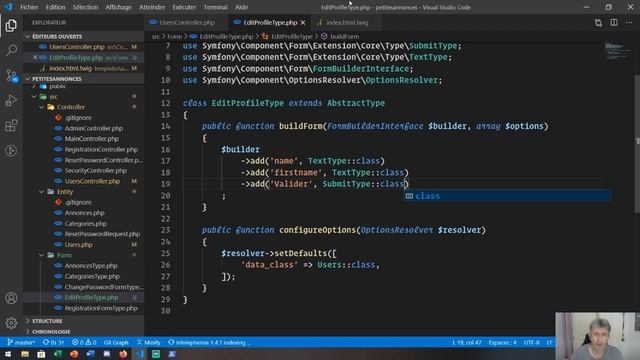
Task: Close EditProfileType.php in Open Editors list
Action: 35,58
